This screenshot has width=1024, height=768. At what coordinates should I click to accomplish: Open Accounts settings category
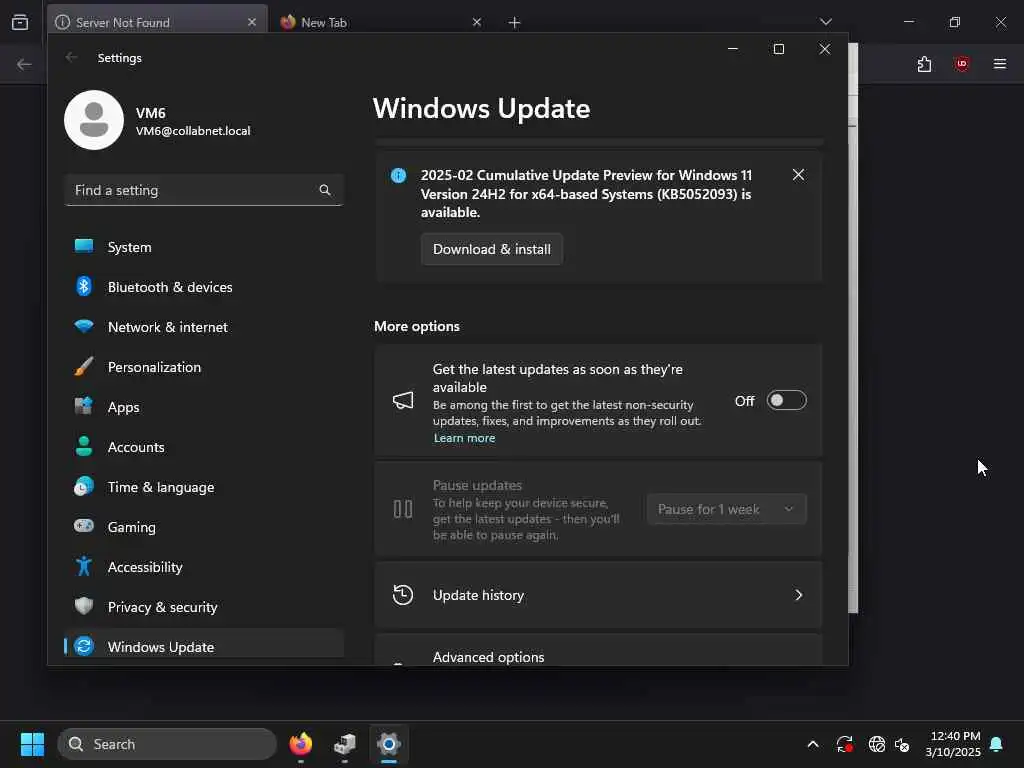204,447
